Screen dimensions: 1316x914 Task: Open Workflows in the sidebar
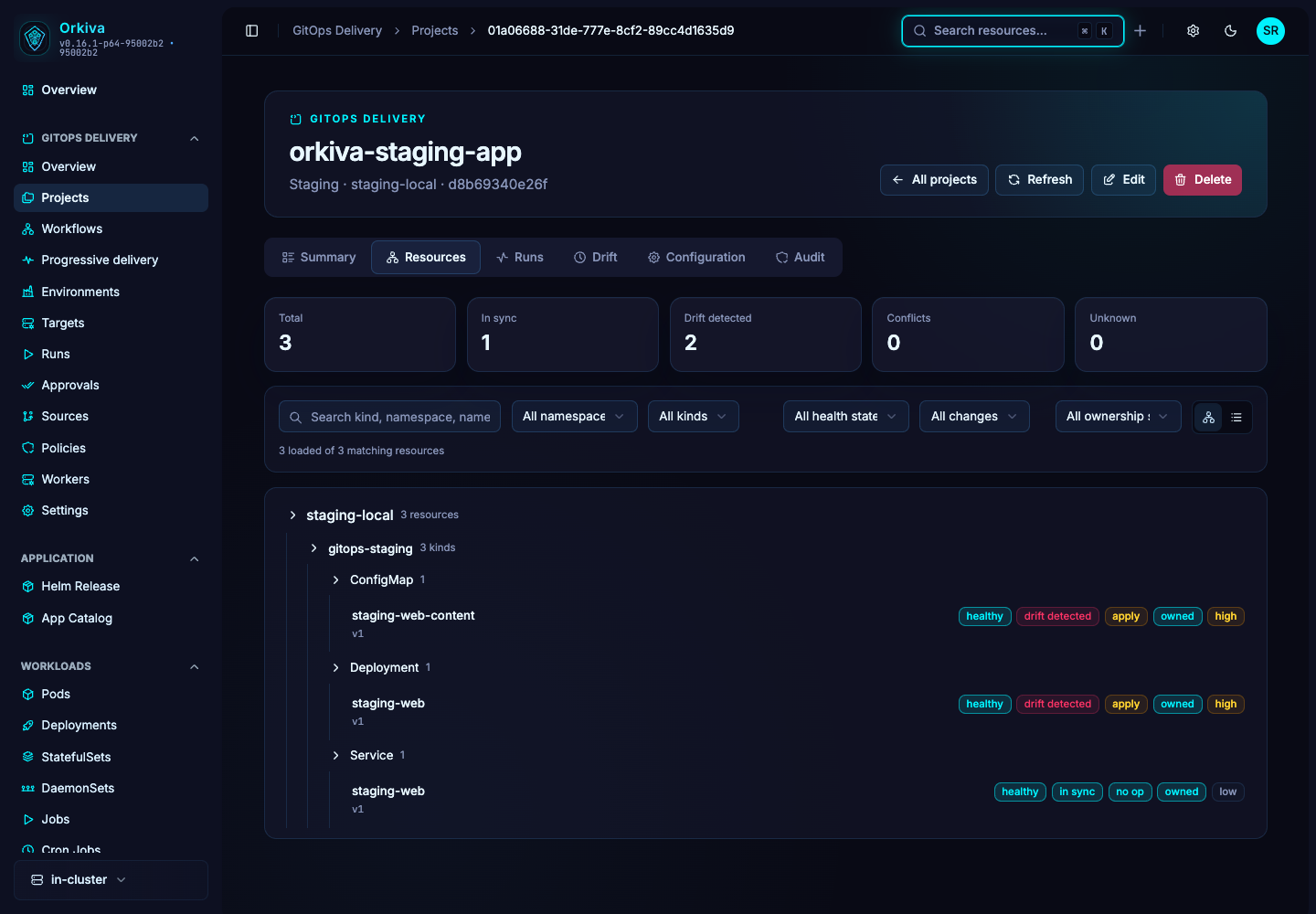[x=111, y=229]
